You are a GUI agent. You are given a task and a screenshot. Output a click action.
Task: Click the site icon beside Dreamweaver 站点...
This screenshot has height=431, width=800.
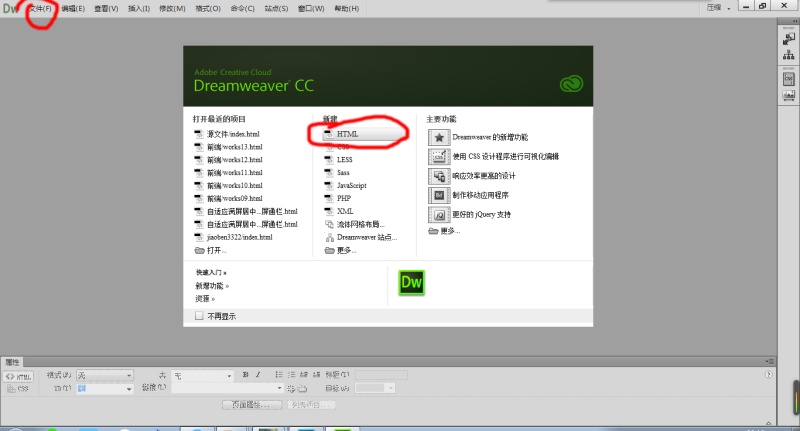pos(329,237)
